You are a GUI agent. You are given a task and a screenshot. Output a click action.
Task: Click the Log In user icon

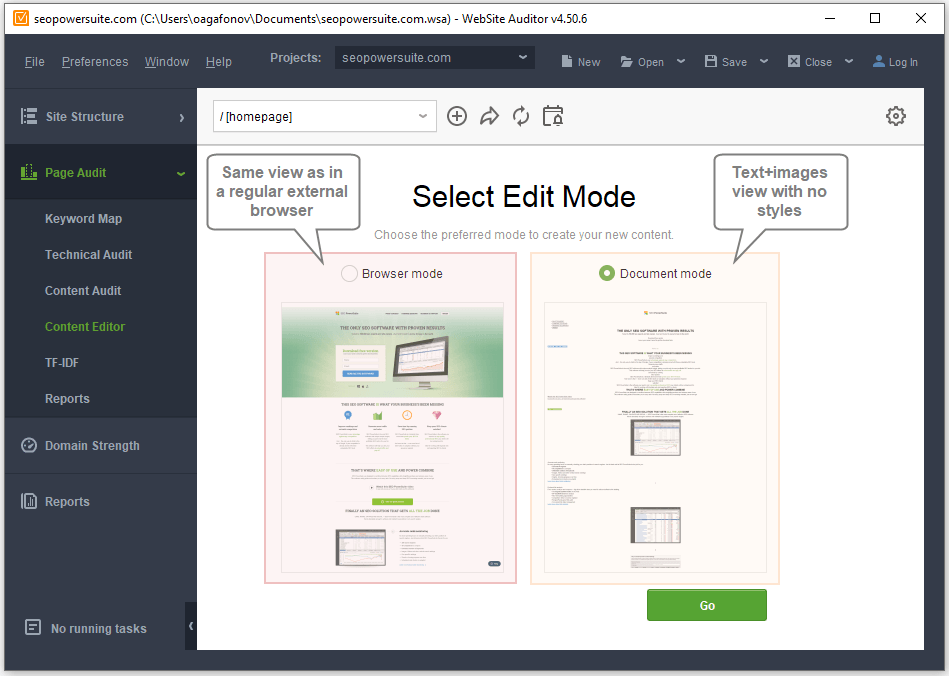click(x=878, y=62)
